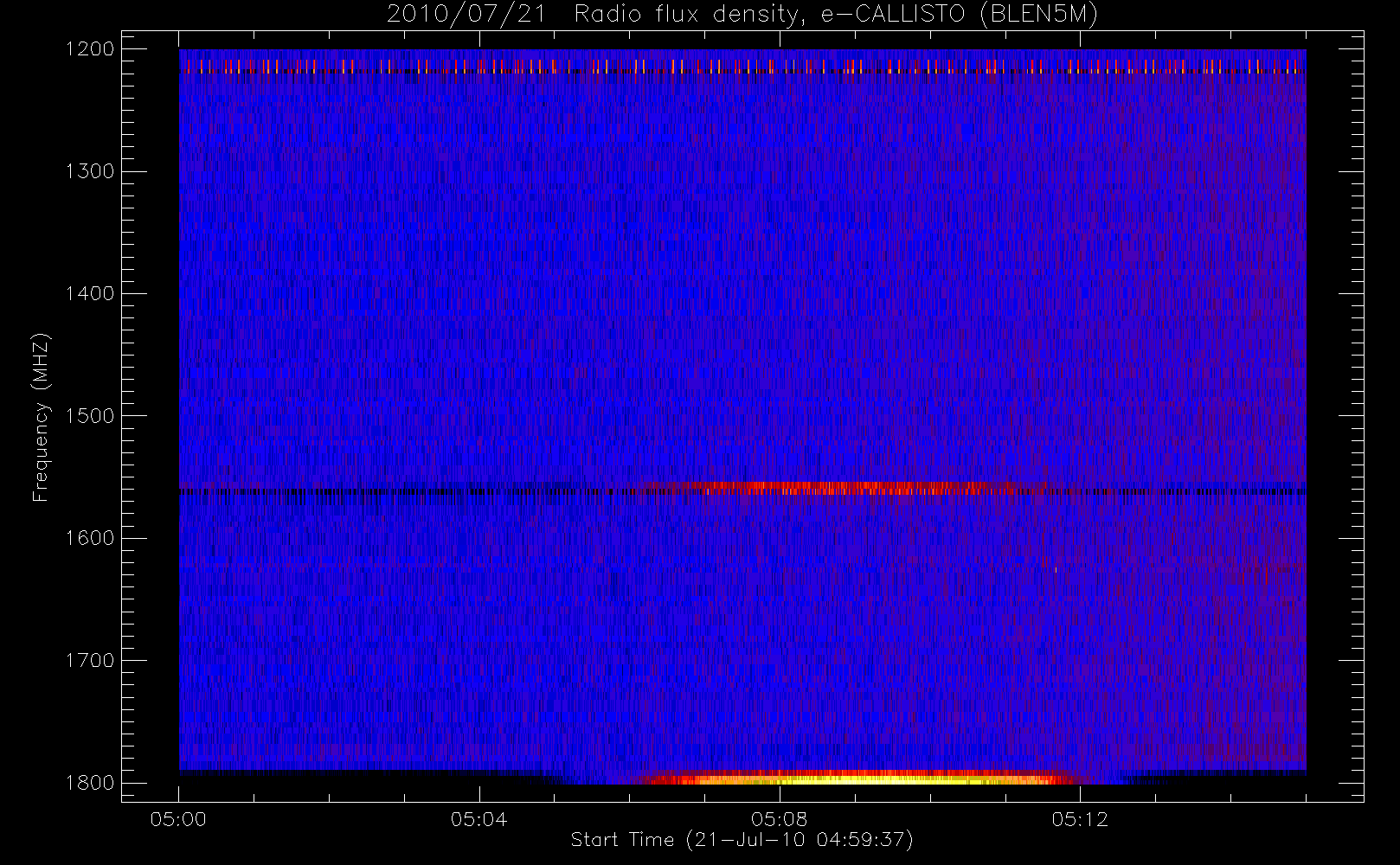Click the plot title 'Radio flux density, e-CALLISTO (BLEN5M)'
Screen dimensions: 1400x865
(836, 15)
